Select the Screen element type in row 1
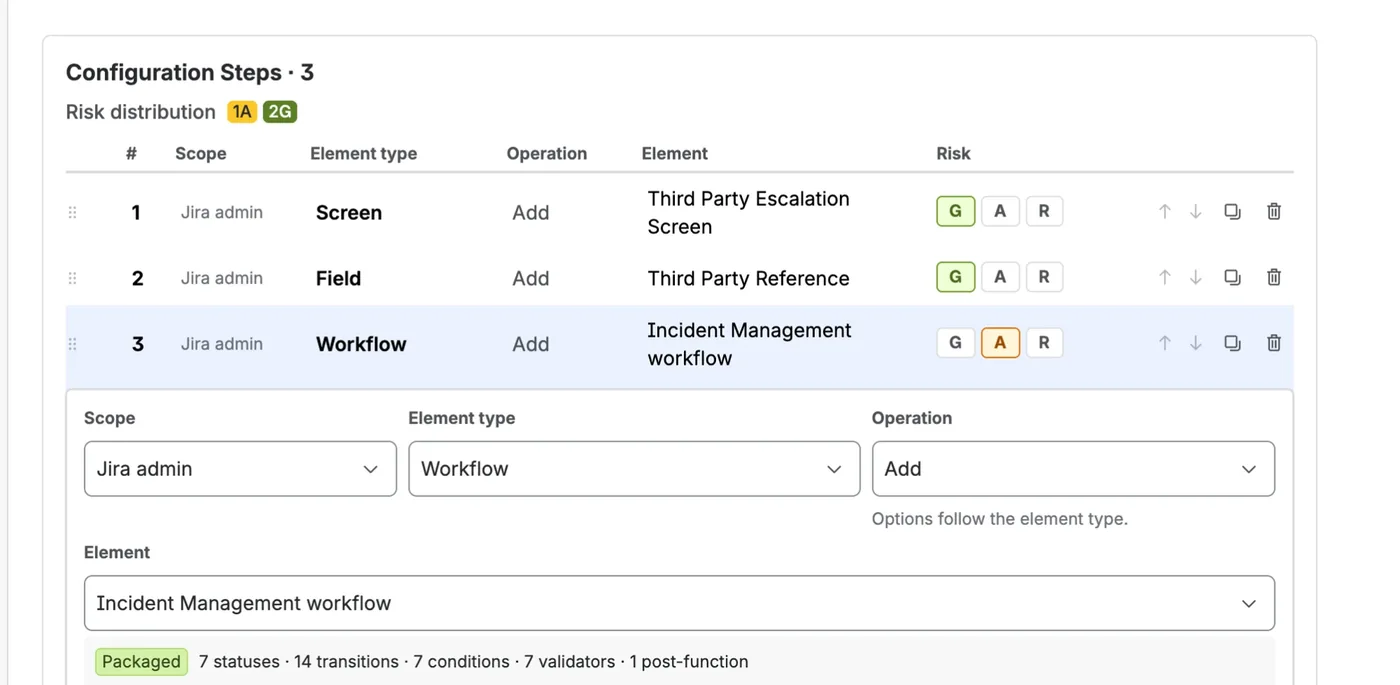 click(349, 212)
